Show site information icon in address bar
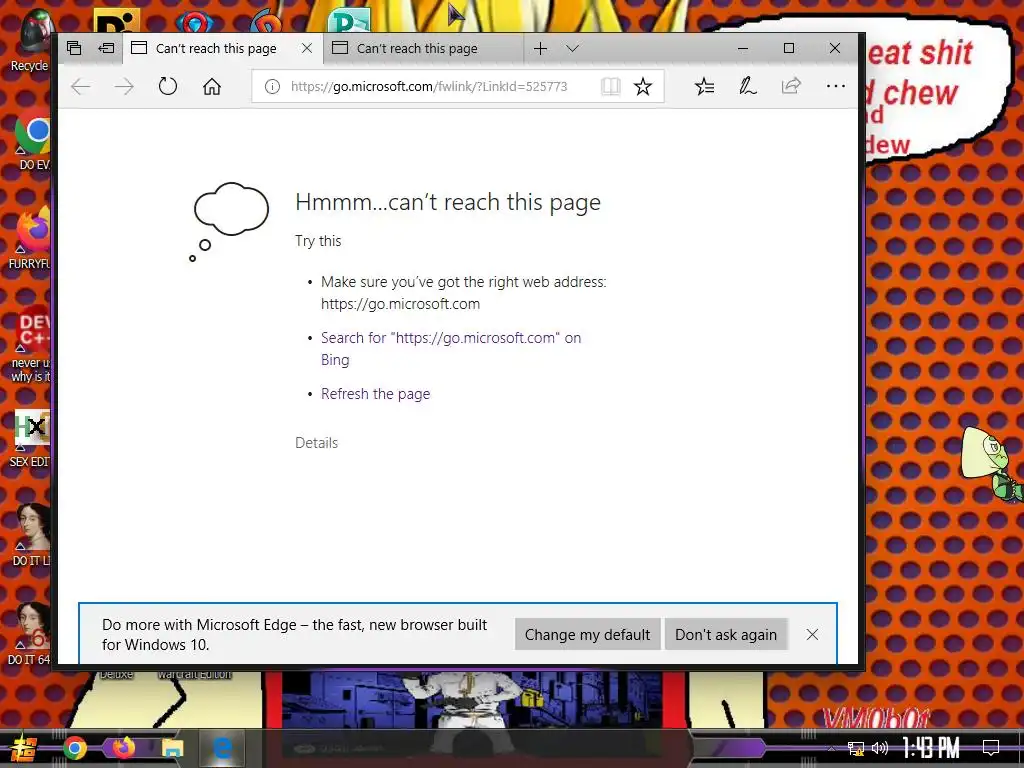The image size is (1024, 768). pos(272,86)
